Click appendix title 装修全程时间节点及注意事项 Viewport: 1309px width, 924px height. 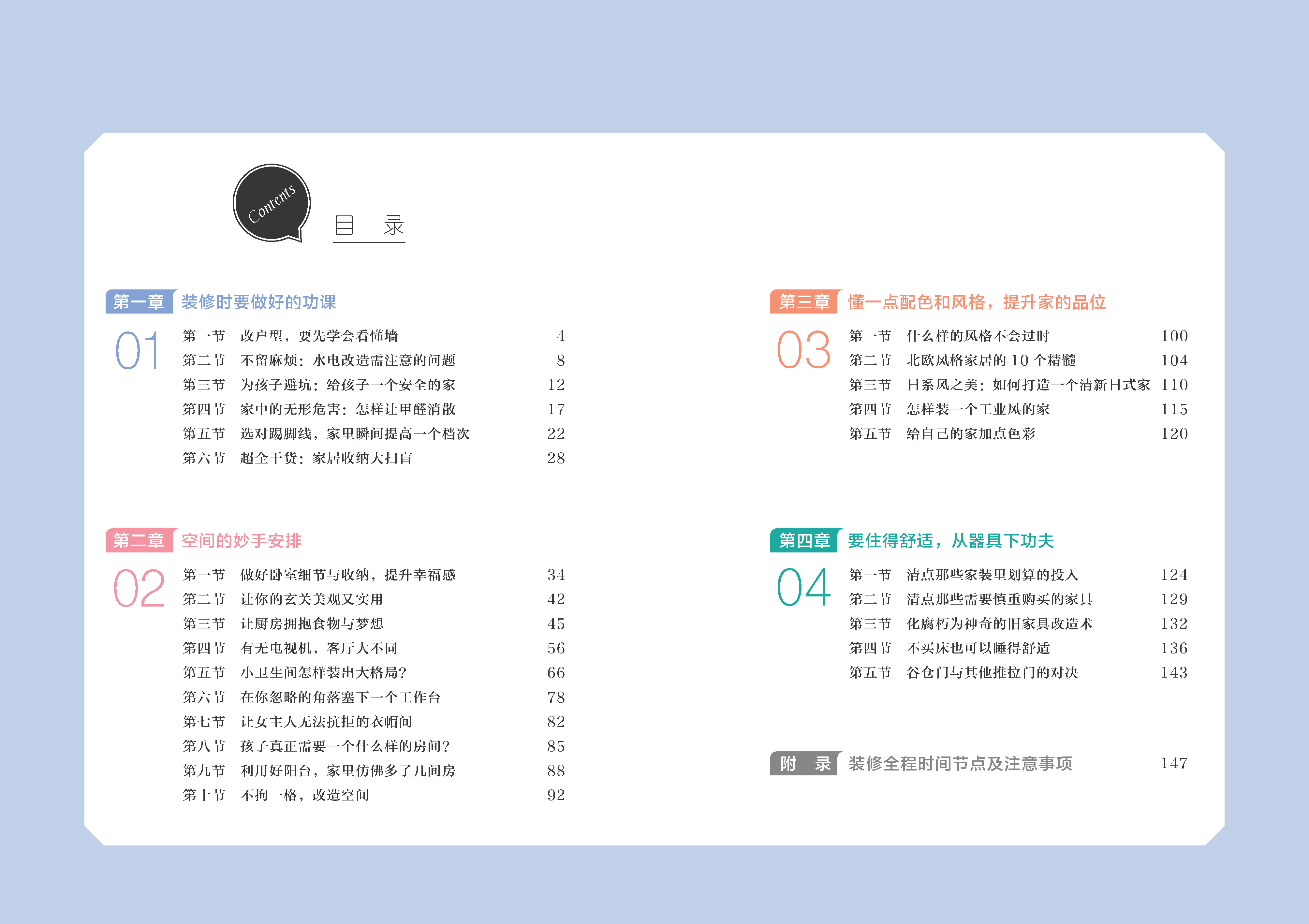point(960,763)
